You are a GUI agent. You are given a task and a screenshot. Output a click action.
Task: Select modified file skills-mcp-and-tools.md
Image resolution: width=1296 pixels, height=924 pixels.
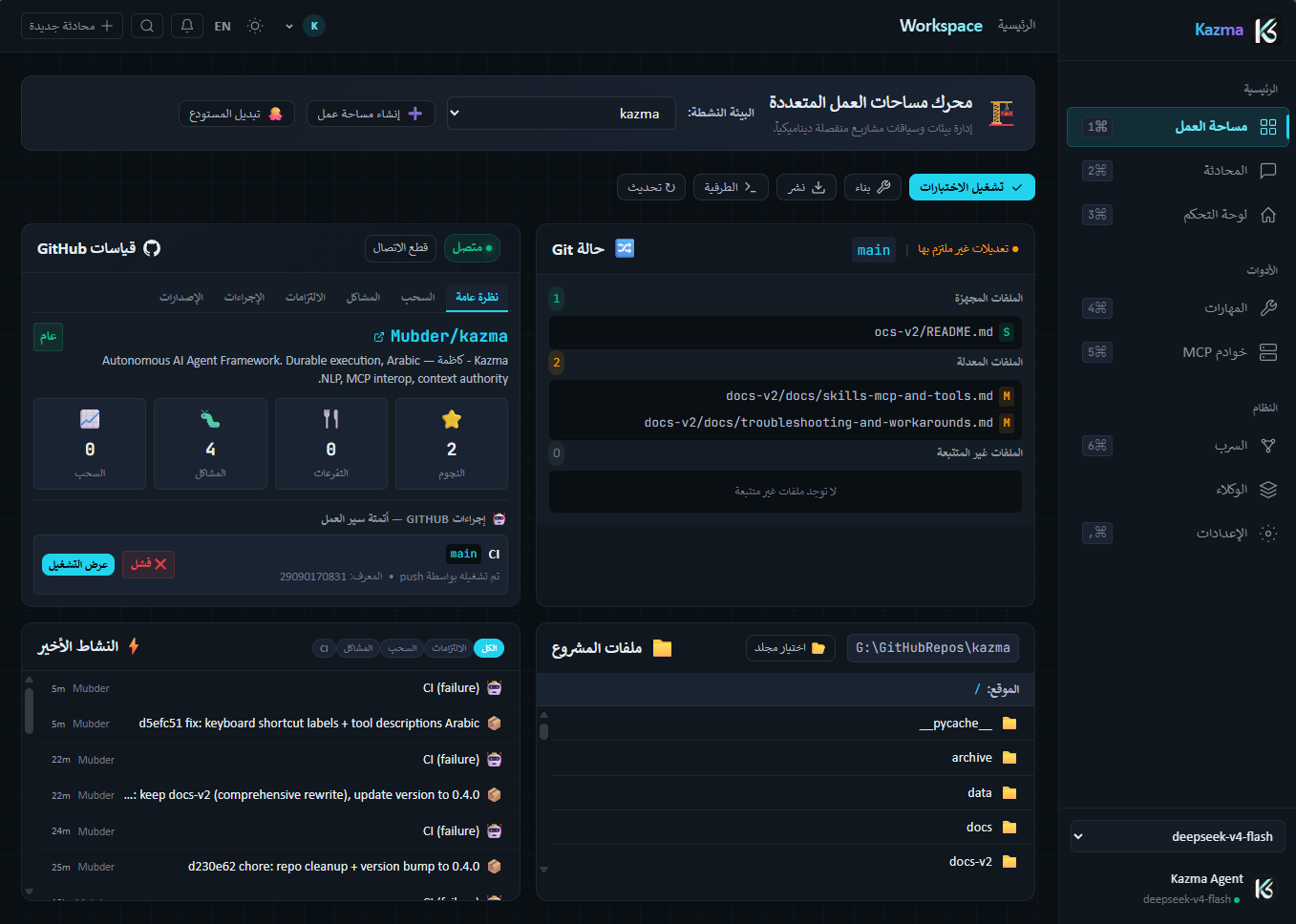point(785,395)
